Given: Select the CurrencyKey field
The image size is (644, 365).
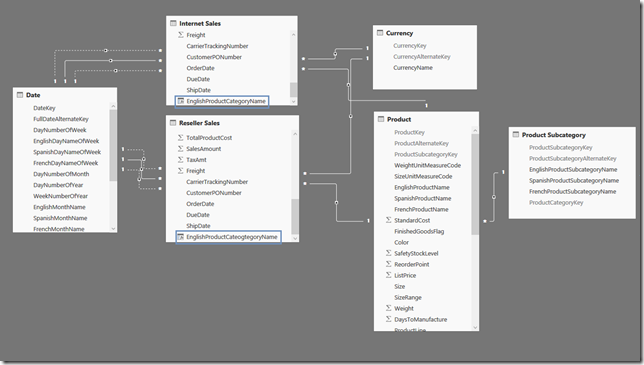Looking at the screenshot, I should tap(410, 46).
